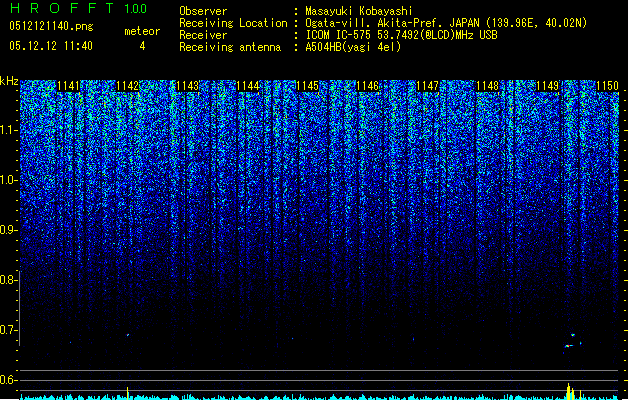
Task: Click the kHz axis unit label
Action: 9,81
